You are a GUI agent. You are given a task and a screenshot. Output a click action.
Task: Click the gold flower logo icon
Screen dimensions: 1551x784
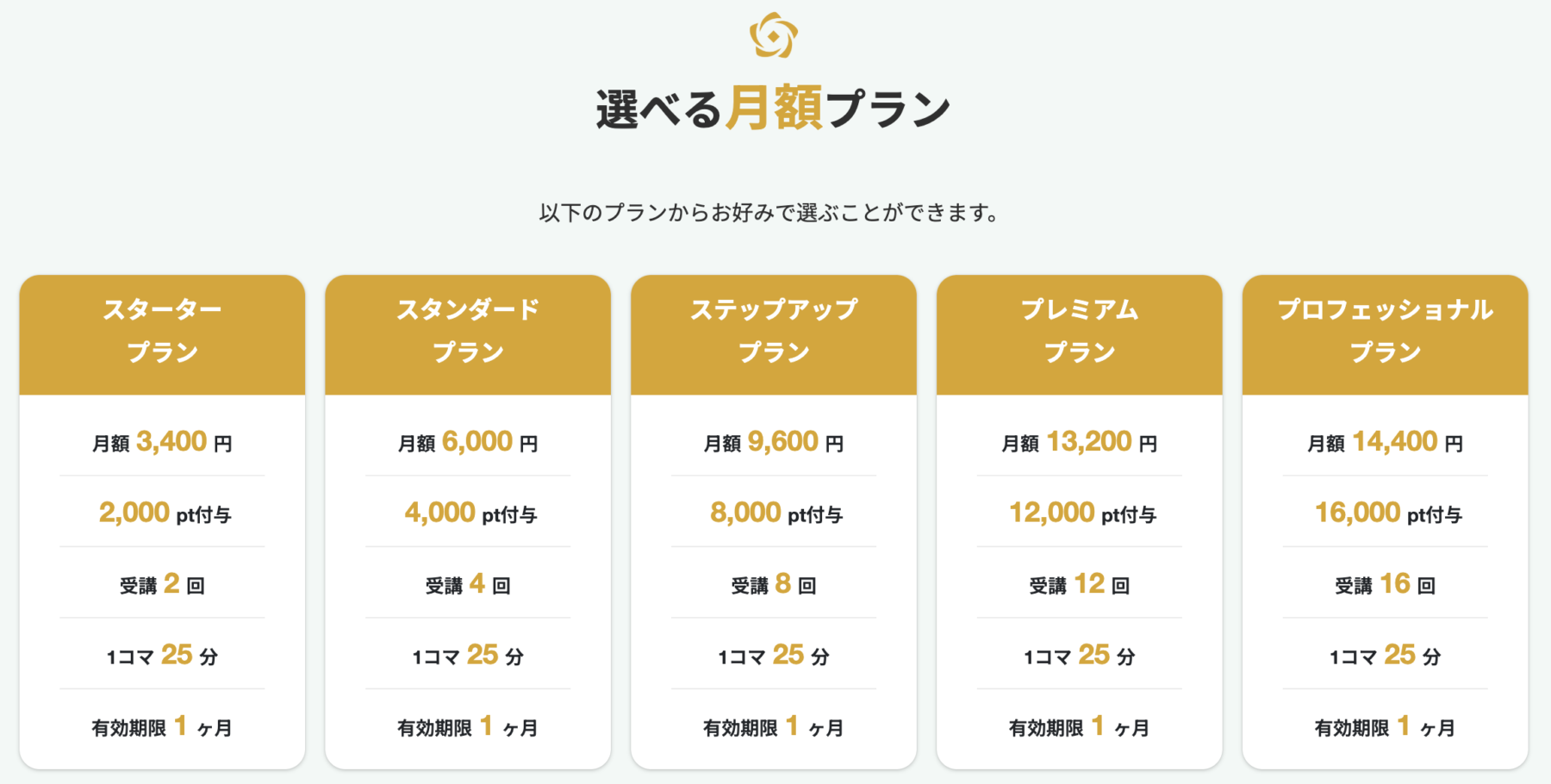[x=773, y=35]
